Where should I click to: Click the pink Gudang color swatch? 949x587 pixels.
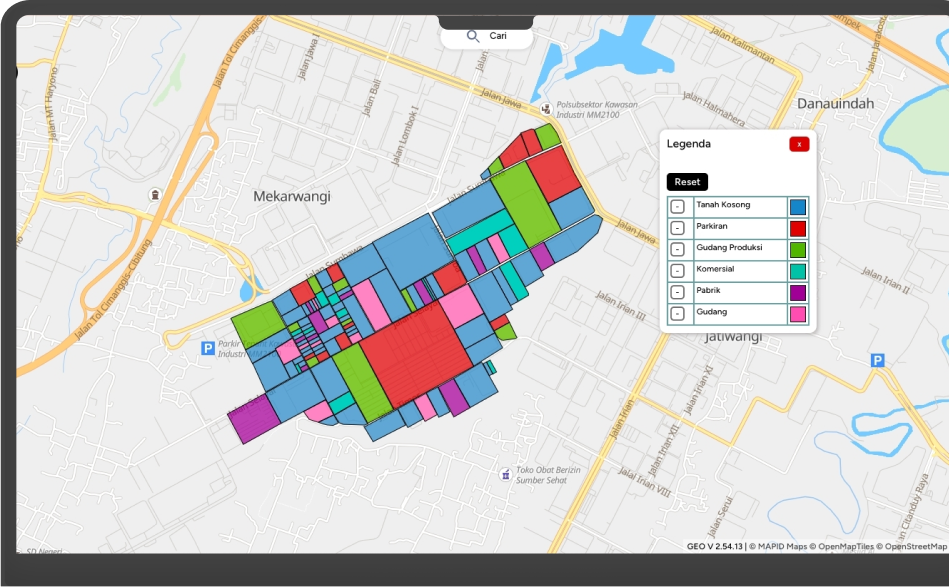click(798, 314)
